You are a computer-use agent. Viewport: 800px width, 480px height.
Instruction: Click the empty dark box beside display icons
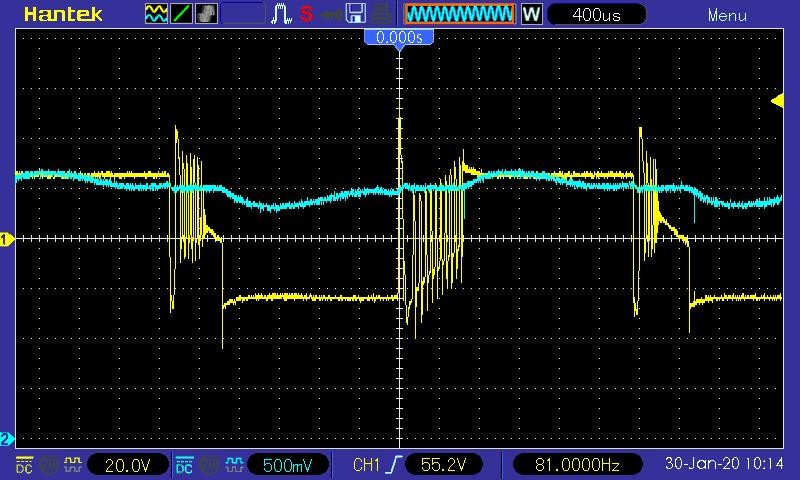tap(243, 14)
